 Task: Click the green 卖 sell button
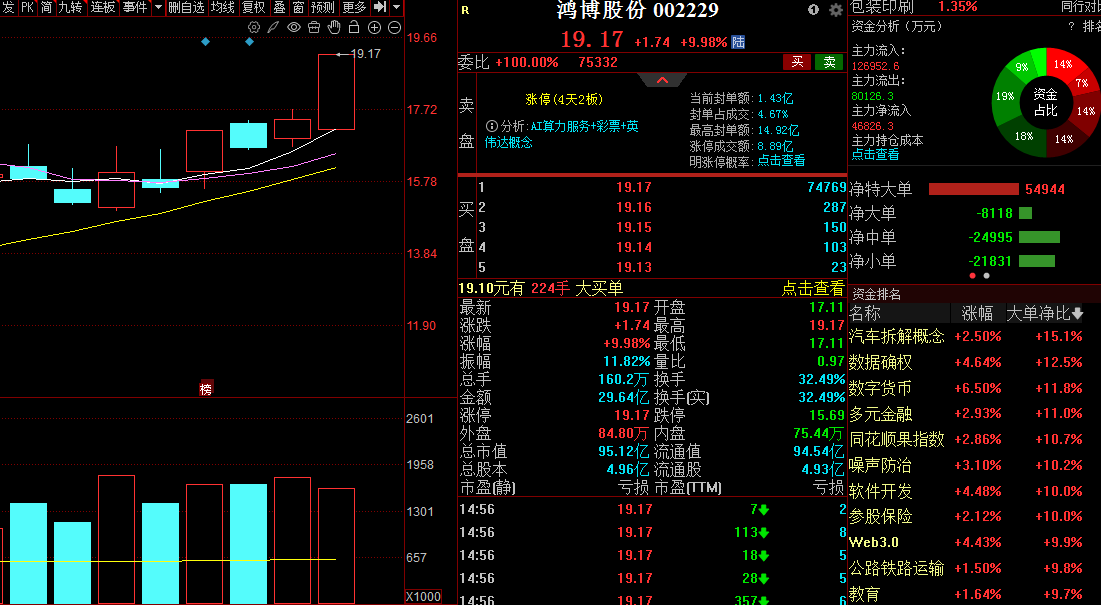(x=829, y=62)
